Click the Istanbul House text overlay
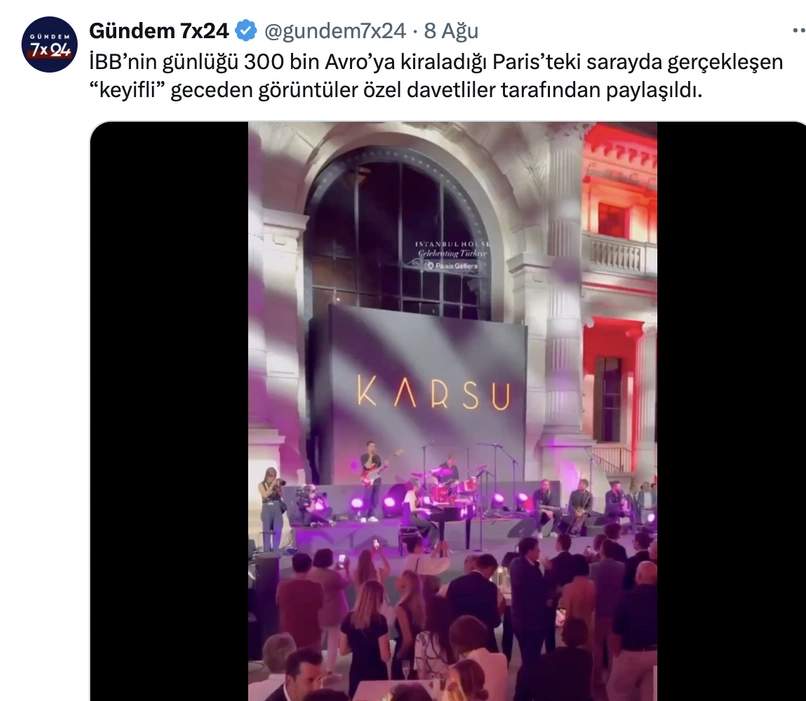 (x=452, y=244)
